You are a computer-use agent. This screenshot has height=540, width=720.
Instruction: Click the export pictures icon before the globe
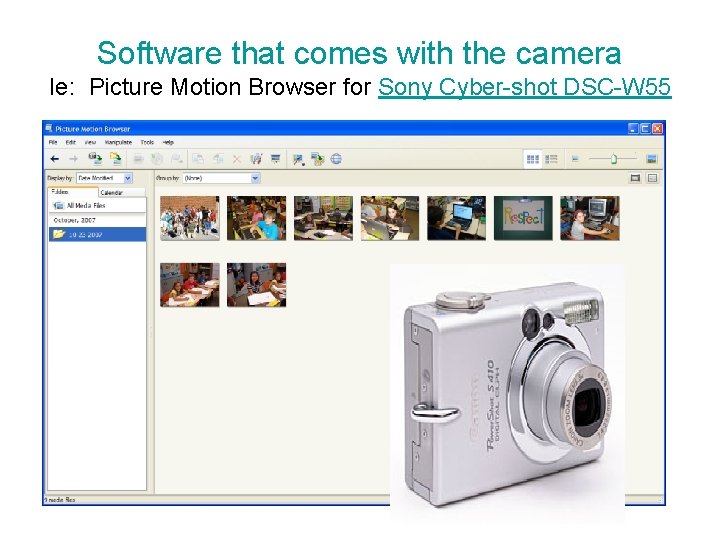(317, 159)
